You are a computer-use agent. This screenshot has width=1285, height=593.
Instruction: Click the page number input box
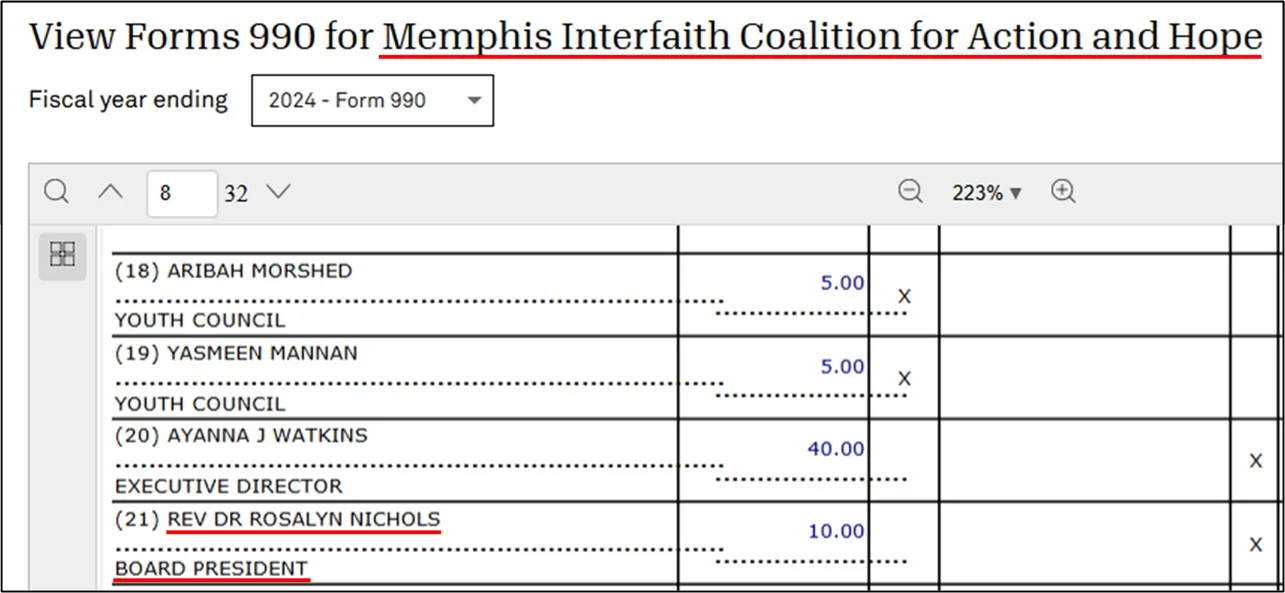click(182, 193)
